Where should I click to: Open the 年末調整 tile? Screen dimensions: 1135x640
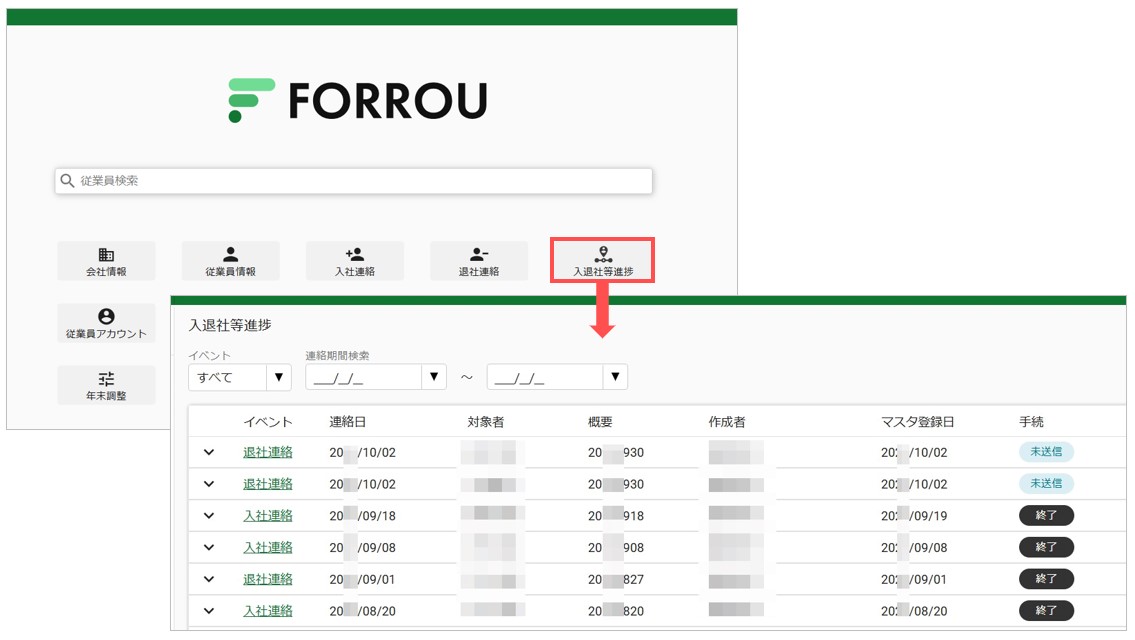(x=106, y=385)
